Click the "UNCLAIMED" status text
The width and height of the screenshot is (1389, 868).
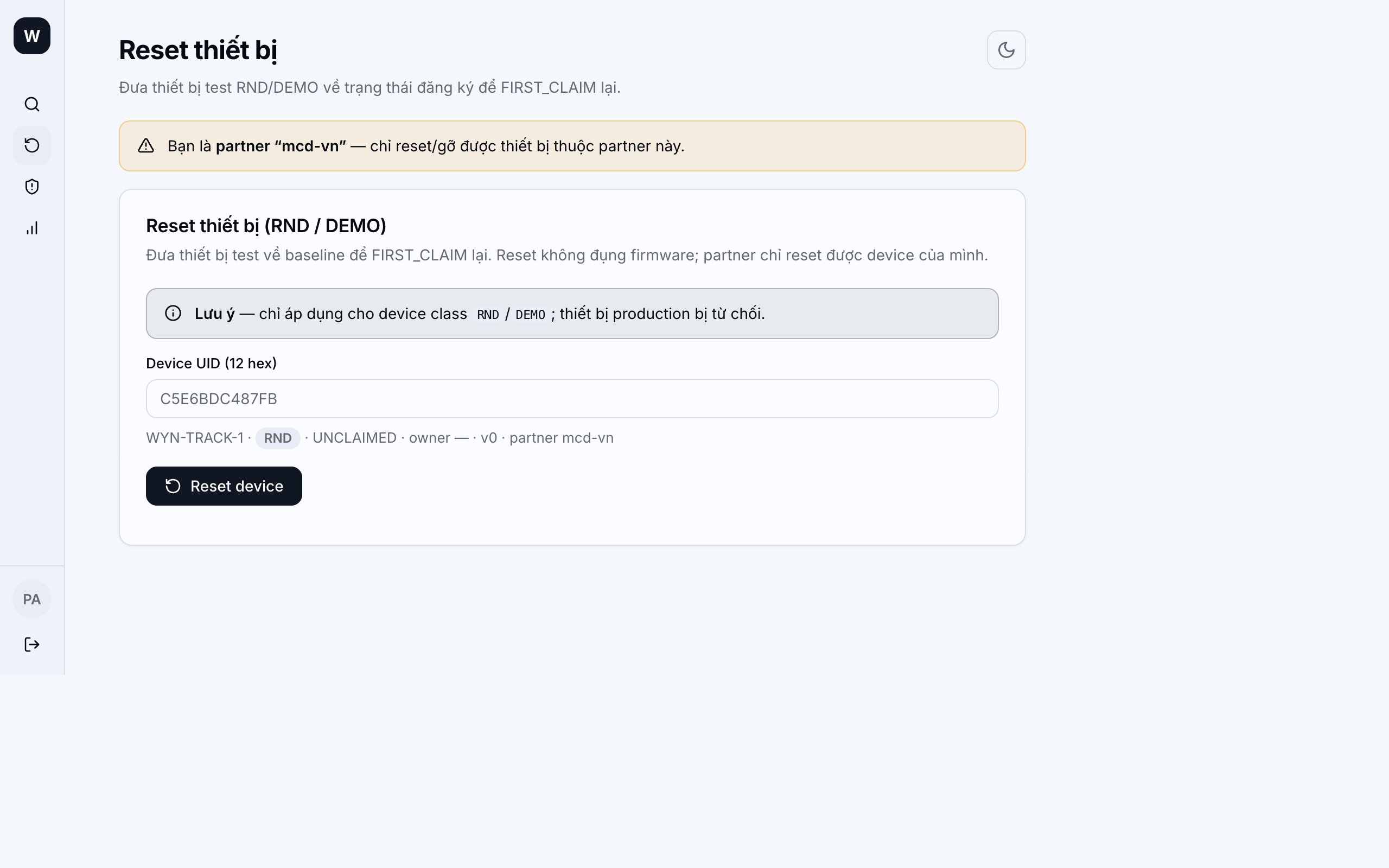[354, 437]
